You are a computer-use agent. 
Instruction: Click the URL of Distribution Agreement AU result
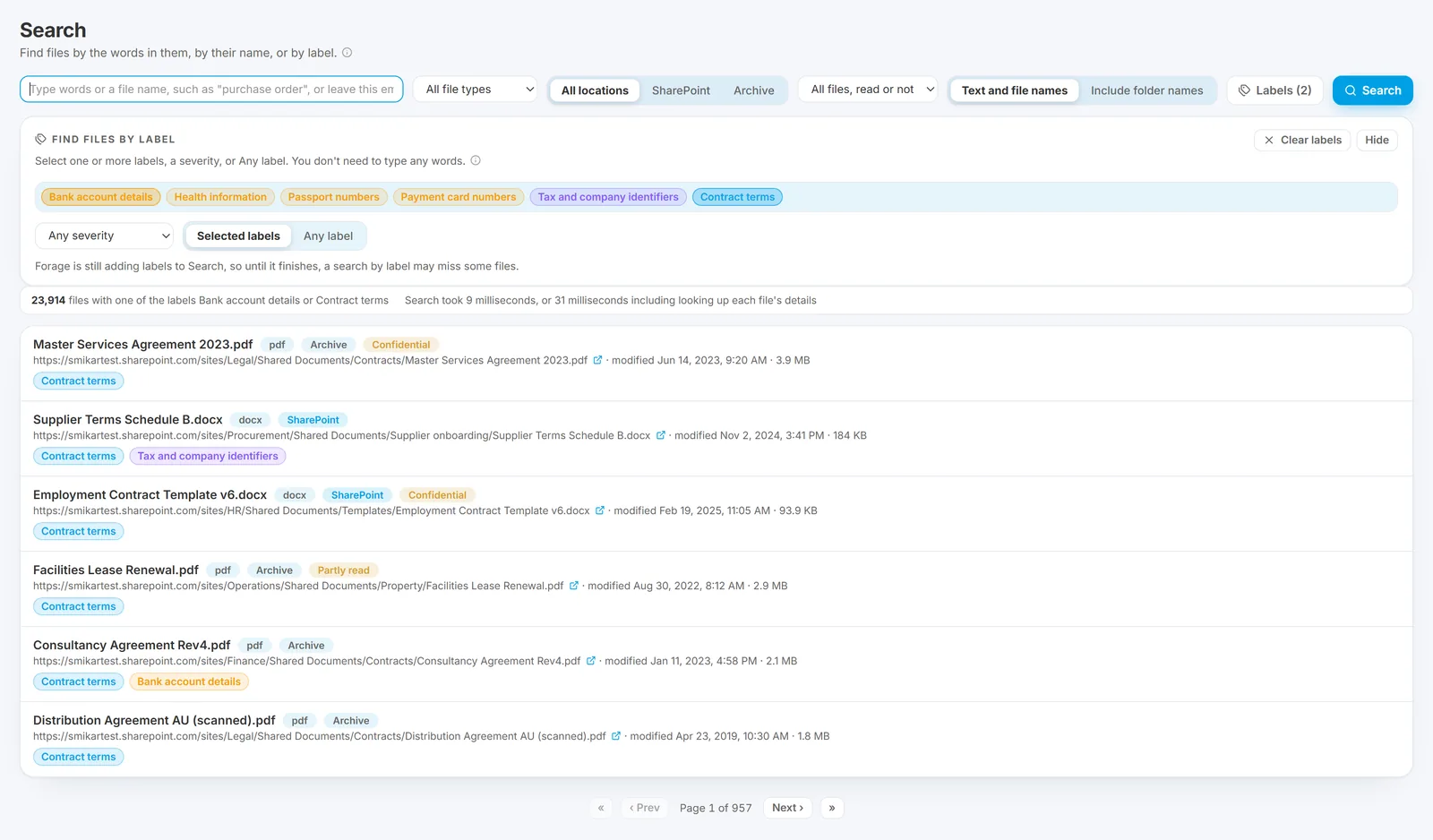coord(320,737)
